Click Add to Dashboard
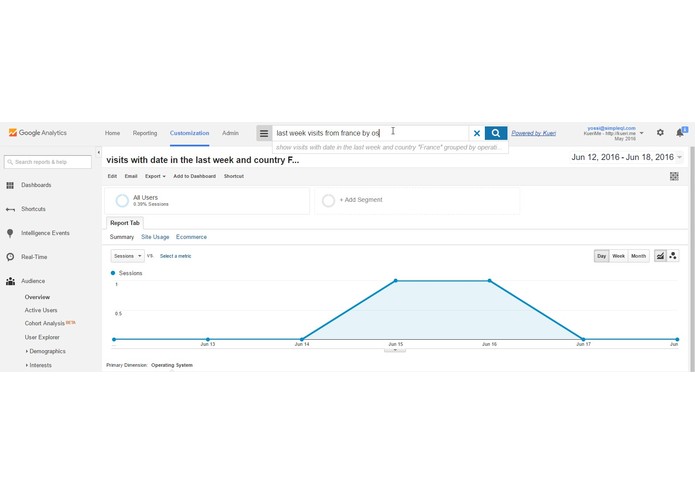 [195, 176]
